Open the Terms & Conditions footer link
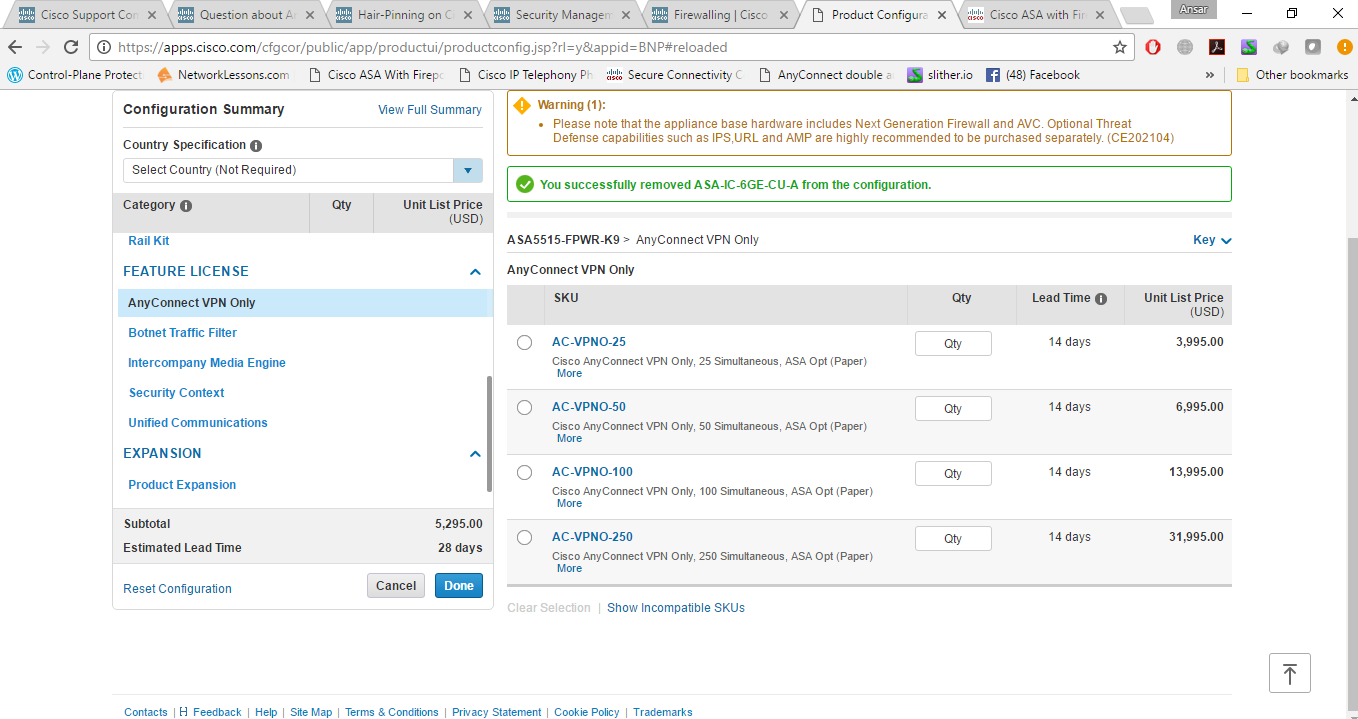Viewport: 1358px width, 719px height. (392, 712)
